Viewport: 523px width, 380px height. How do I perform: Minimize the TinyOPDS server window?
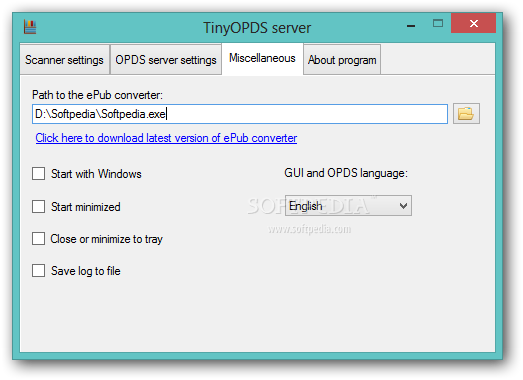point(411,25)
